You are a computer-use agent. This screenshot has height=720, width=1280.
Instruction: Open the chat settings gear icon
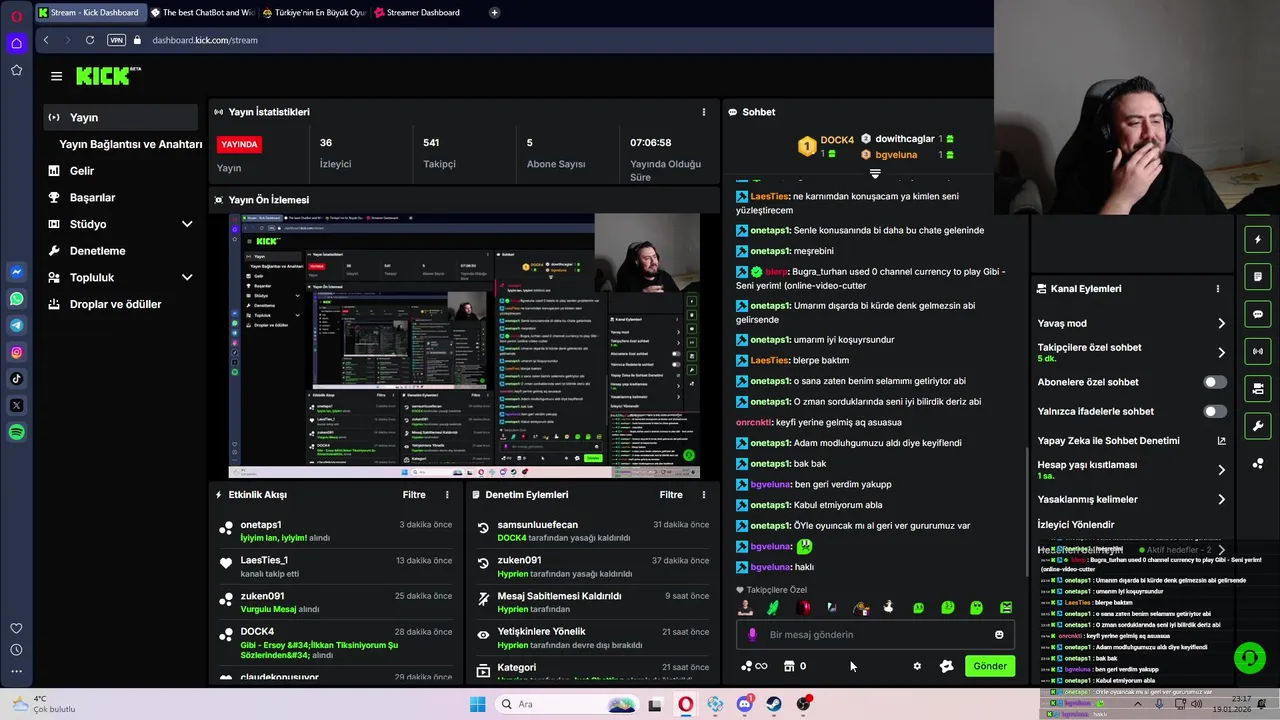pyautogui.click(x=917, y=666)
